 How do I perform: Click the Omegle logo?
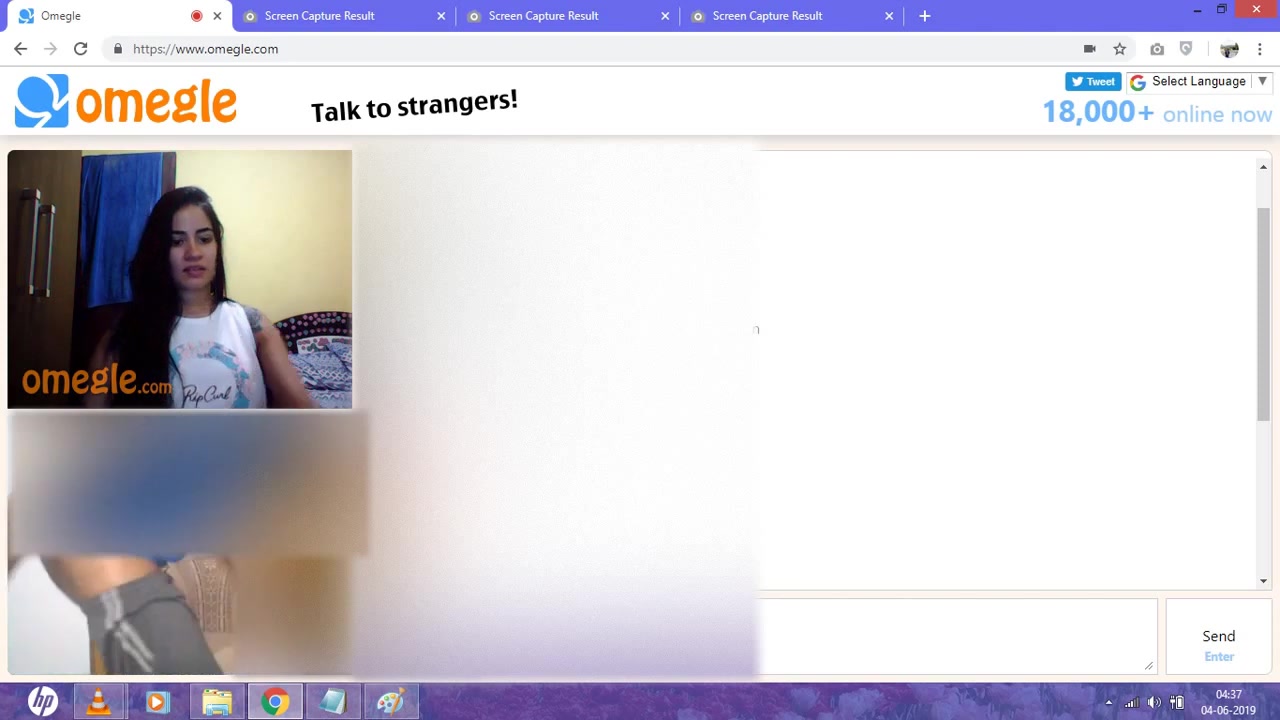[x=126, y=101]
